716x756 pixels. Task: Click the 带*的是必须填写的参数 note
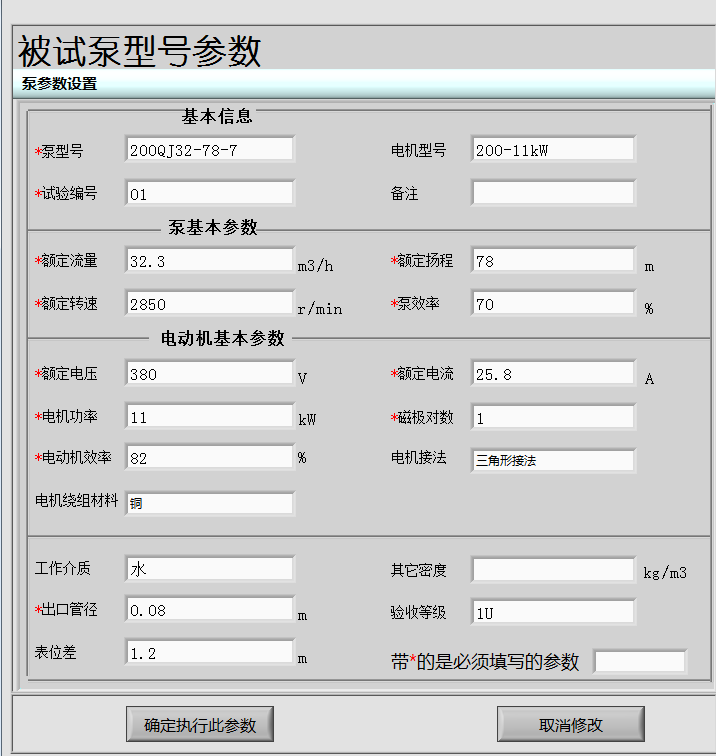click(x=485, y=662)
